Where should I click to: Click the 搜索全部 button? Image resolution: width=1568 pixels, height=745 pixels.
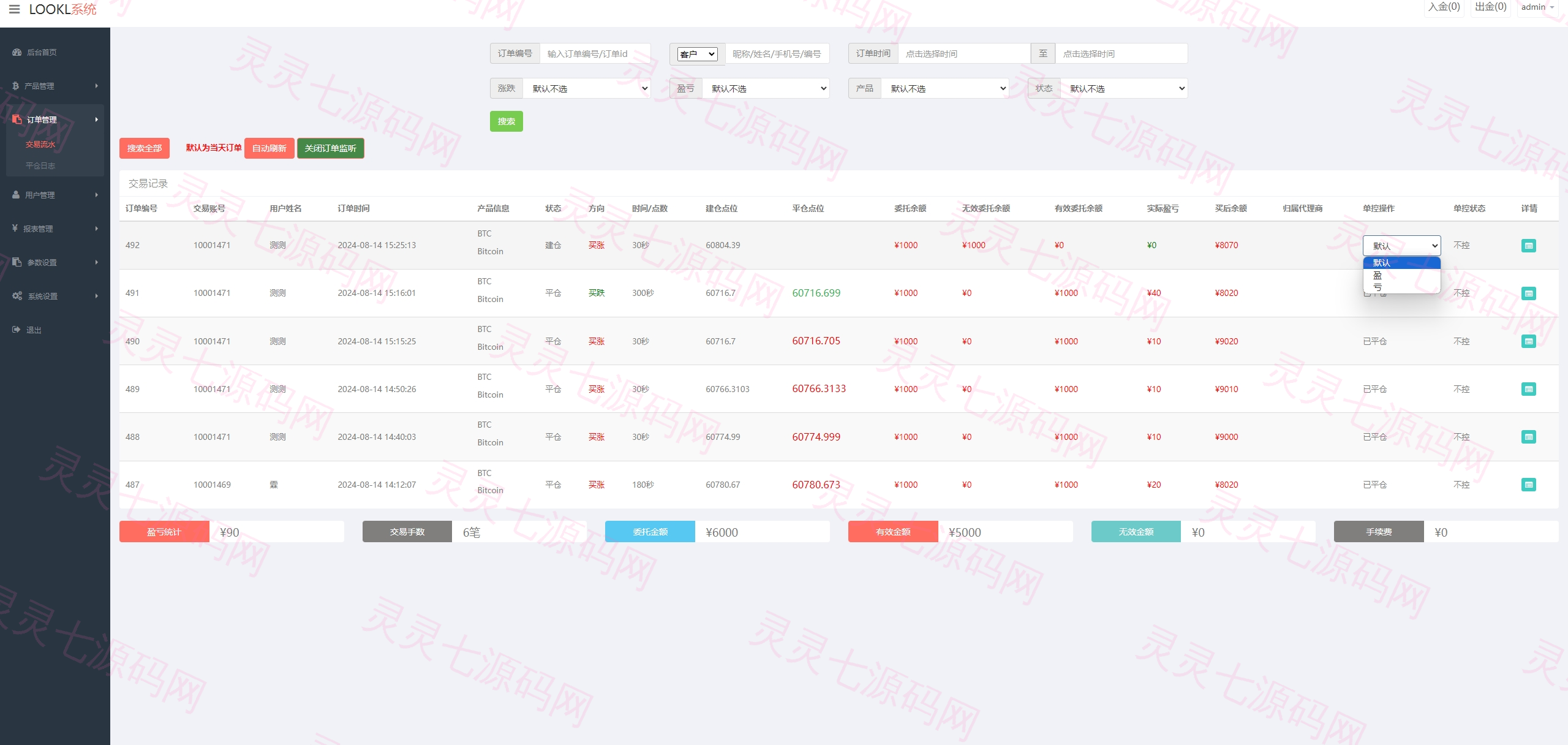[x=145, y=148]
